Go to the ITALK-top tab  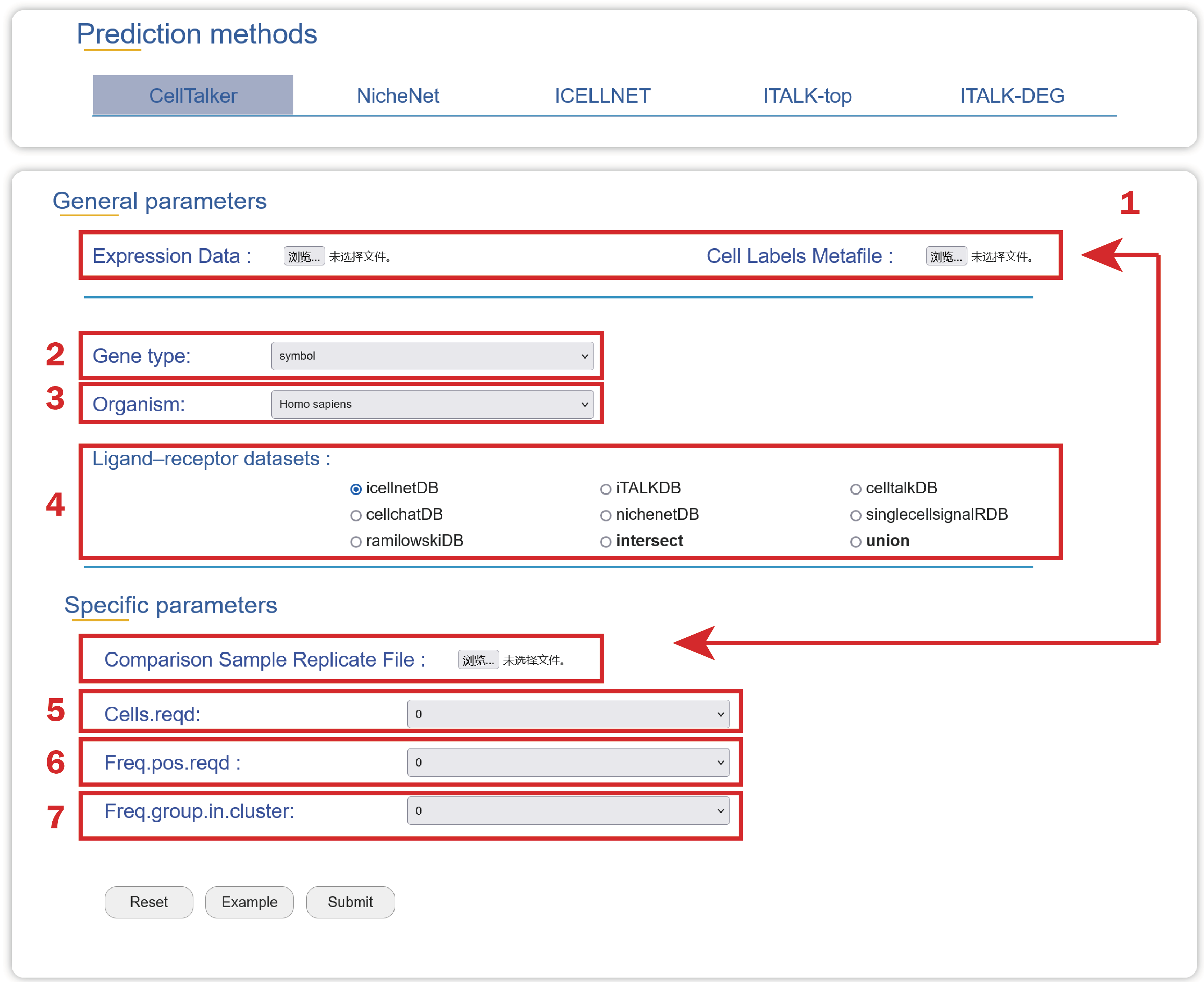[x=806, y=96]
